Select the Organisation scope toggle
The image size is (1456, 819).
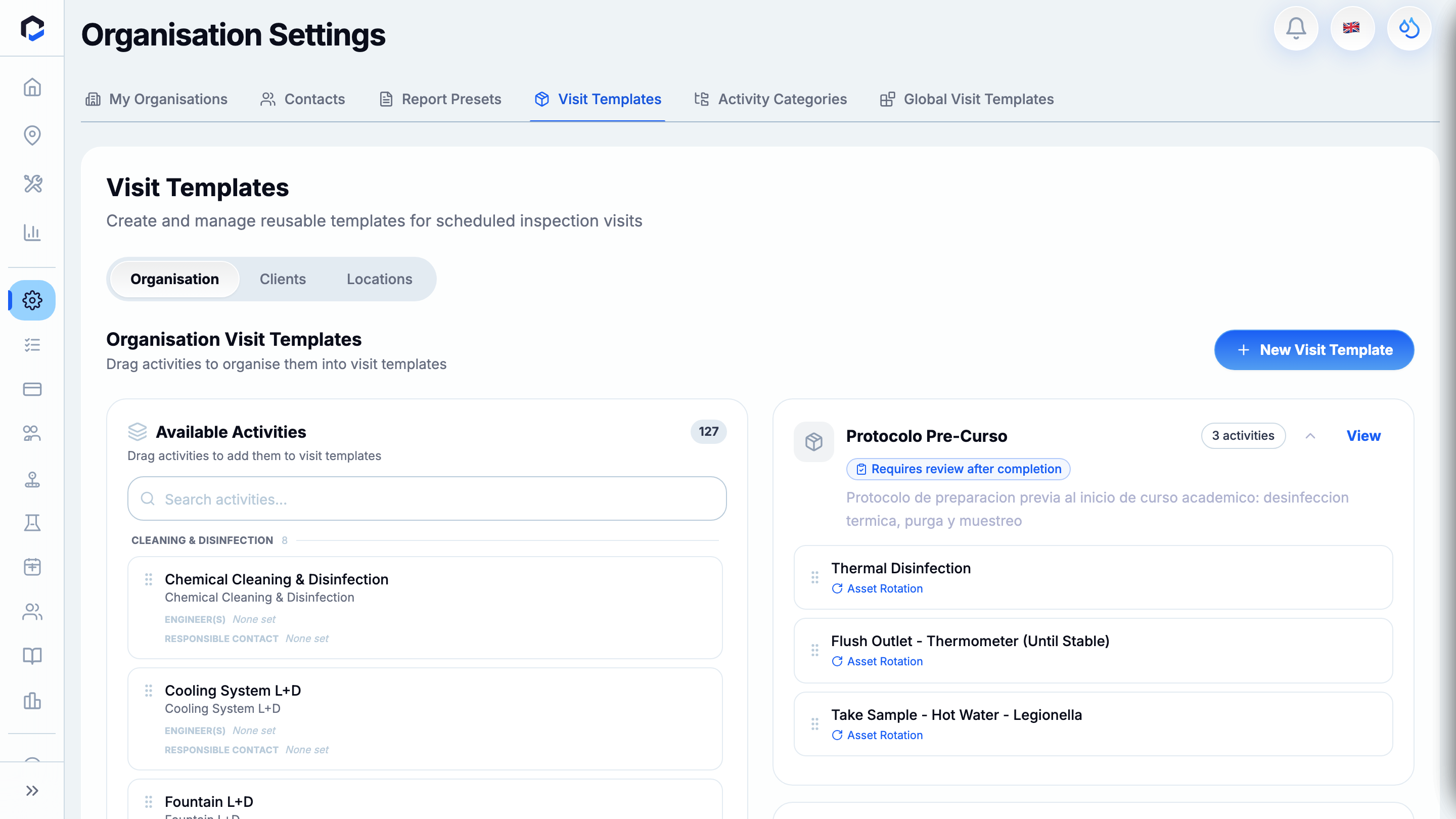(x=174, y=279)
